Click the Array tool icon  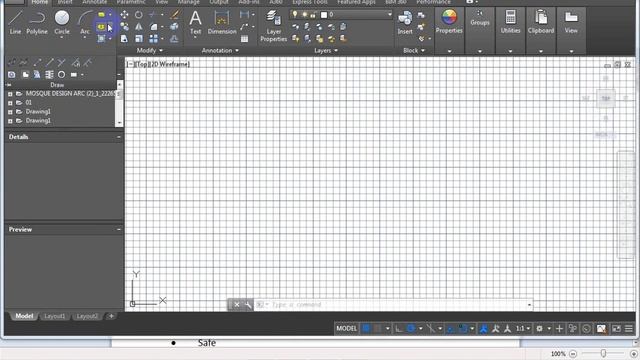tap(153, 39)
